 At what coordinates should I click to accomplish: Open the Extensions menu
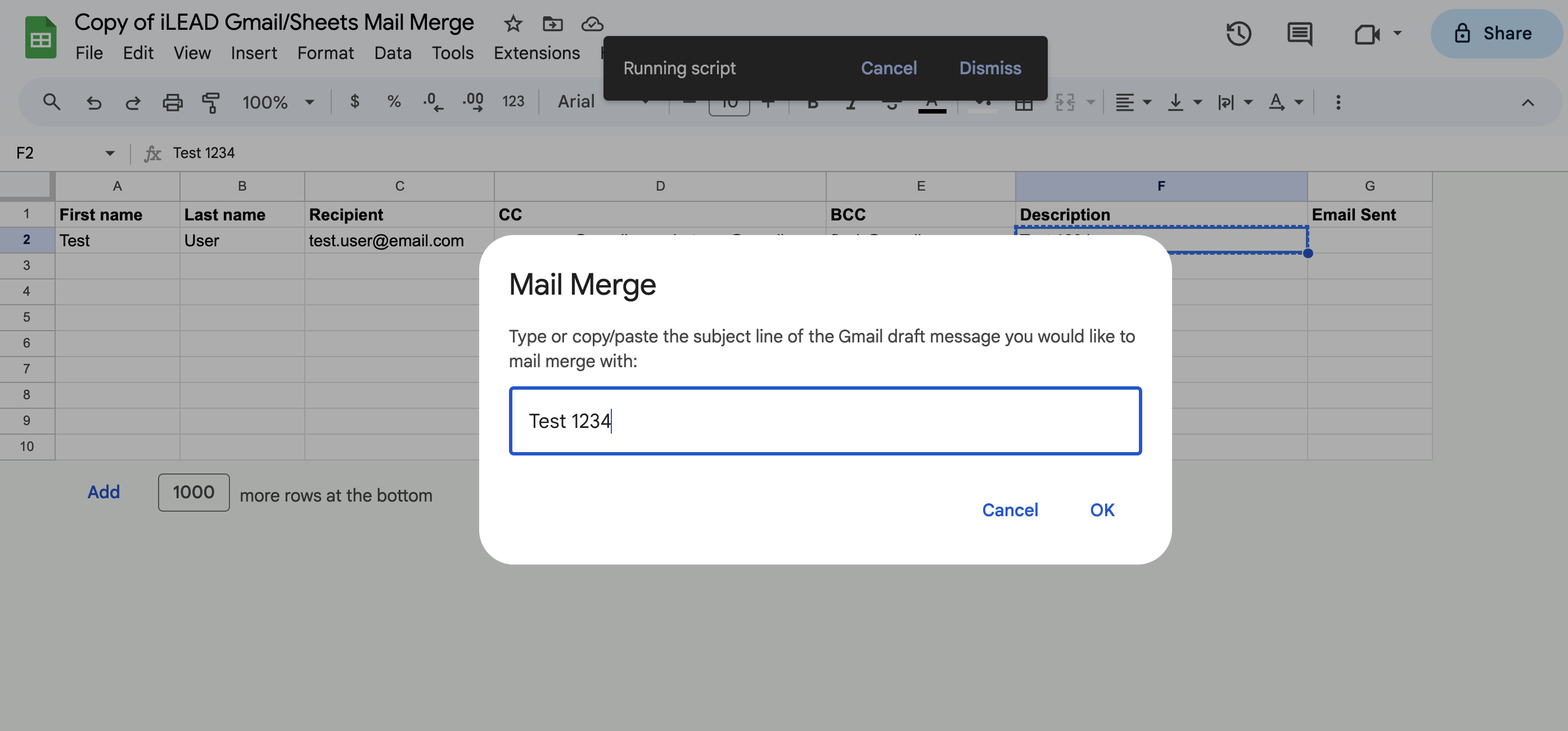click(x=537, y=53)
